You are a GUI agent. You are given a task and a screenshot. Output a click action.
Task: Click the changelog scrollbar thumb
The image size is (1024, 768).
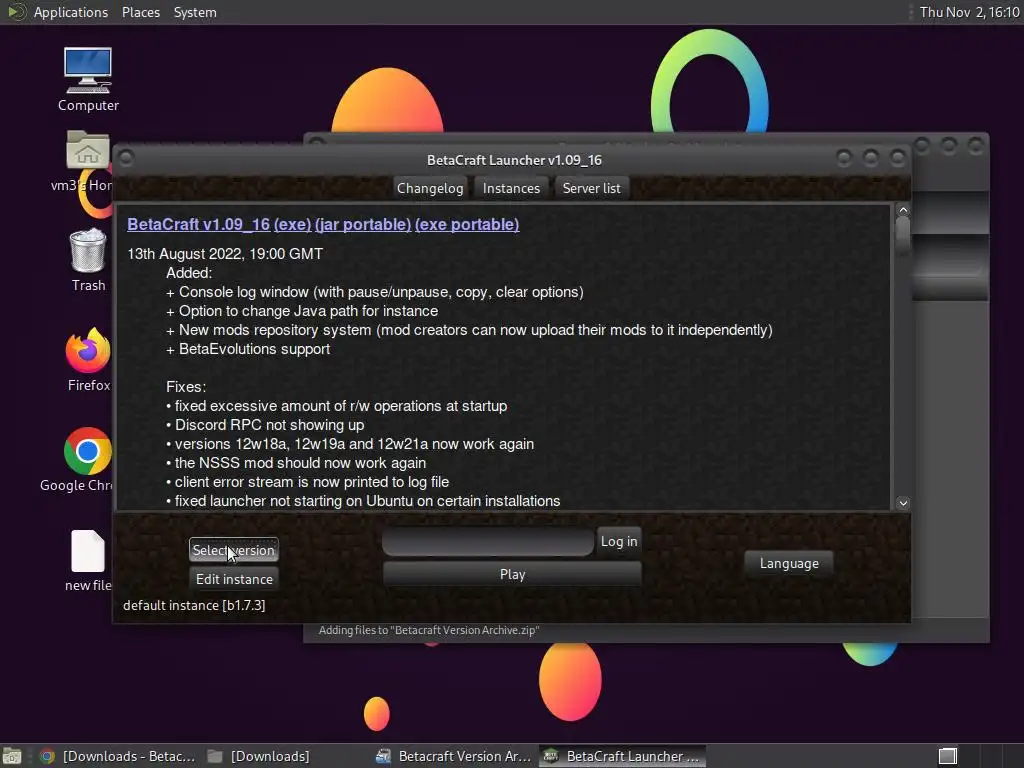point(903,234)
